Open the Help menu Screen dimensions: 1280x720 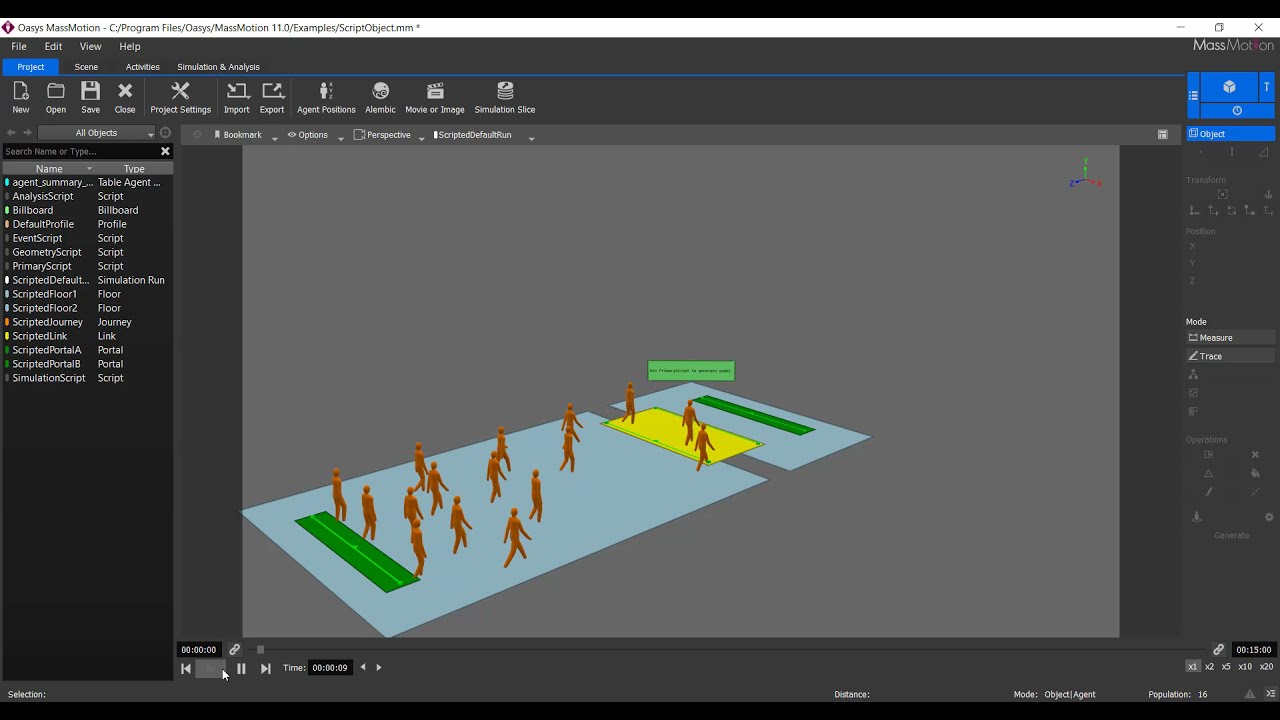click(130, 46)
